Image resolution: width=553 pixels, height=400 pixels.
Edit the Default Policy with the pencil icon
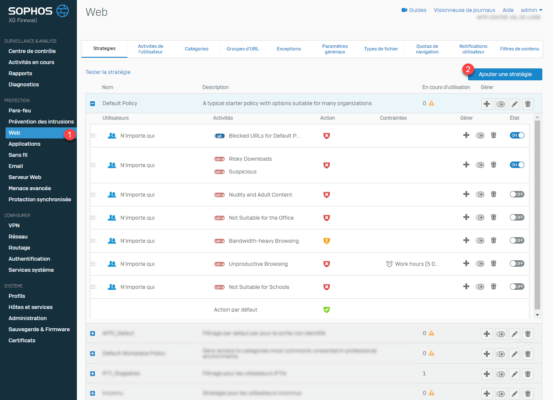(514, 104)
